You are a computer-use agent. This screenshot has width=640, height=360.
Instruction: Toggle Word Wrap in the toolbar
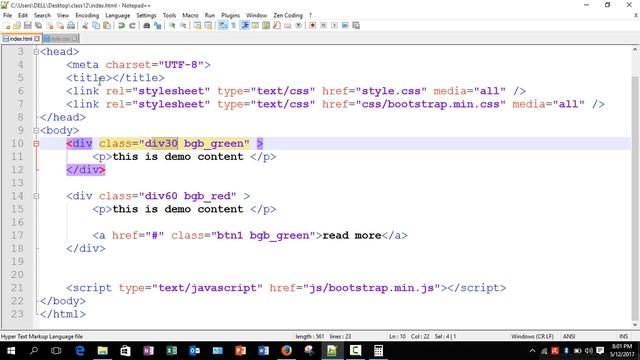coord(222,25)
